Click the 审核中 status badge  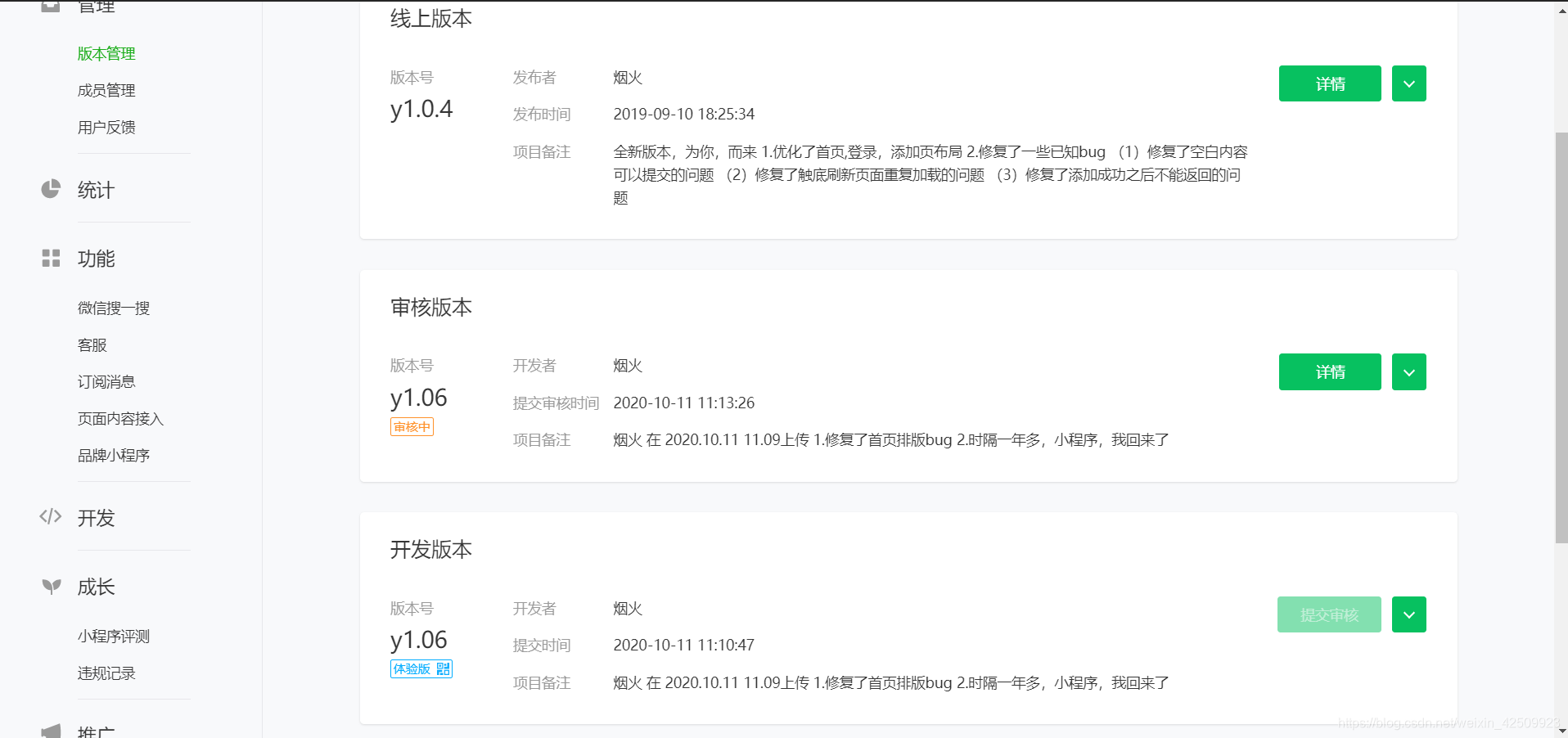tap(412, 427)
